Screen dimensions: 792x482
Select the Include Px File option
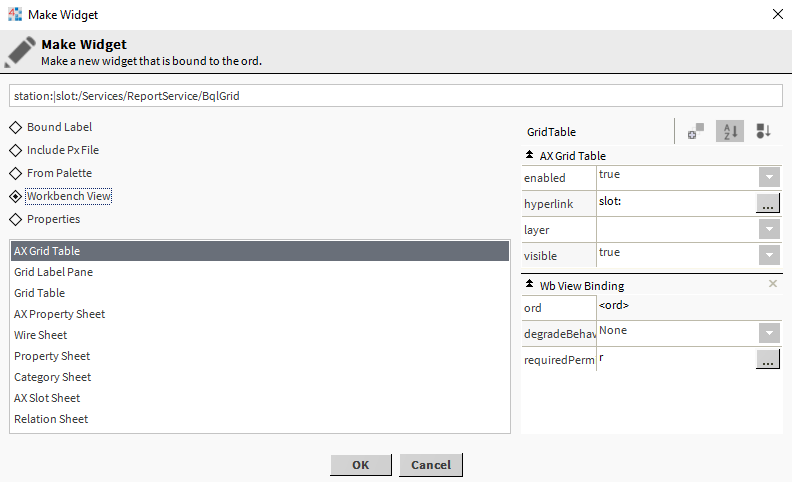point(16,150)
